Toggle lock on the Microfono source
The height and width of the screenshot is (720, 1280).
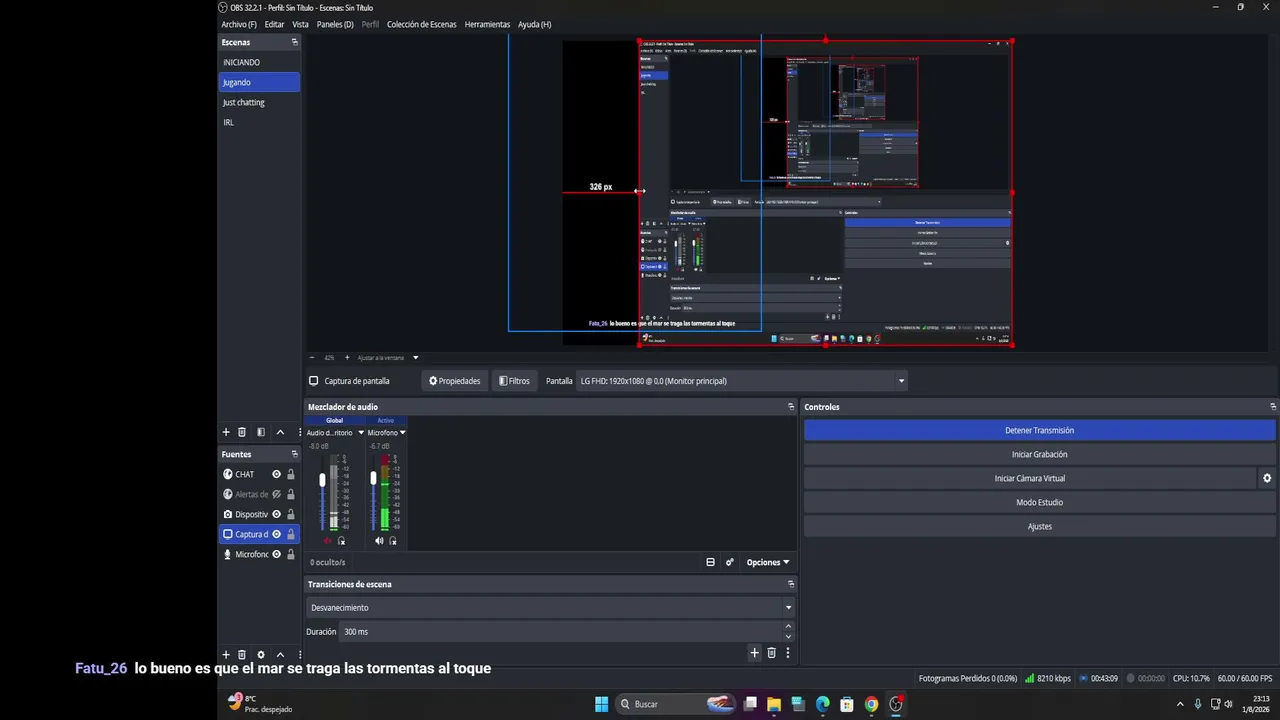click(291, 554)
